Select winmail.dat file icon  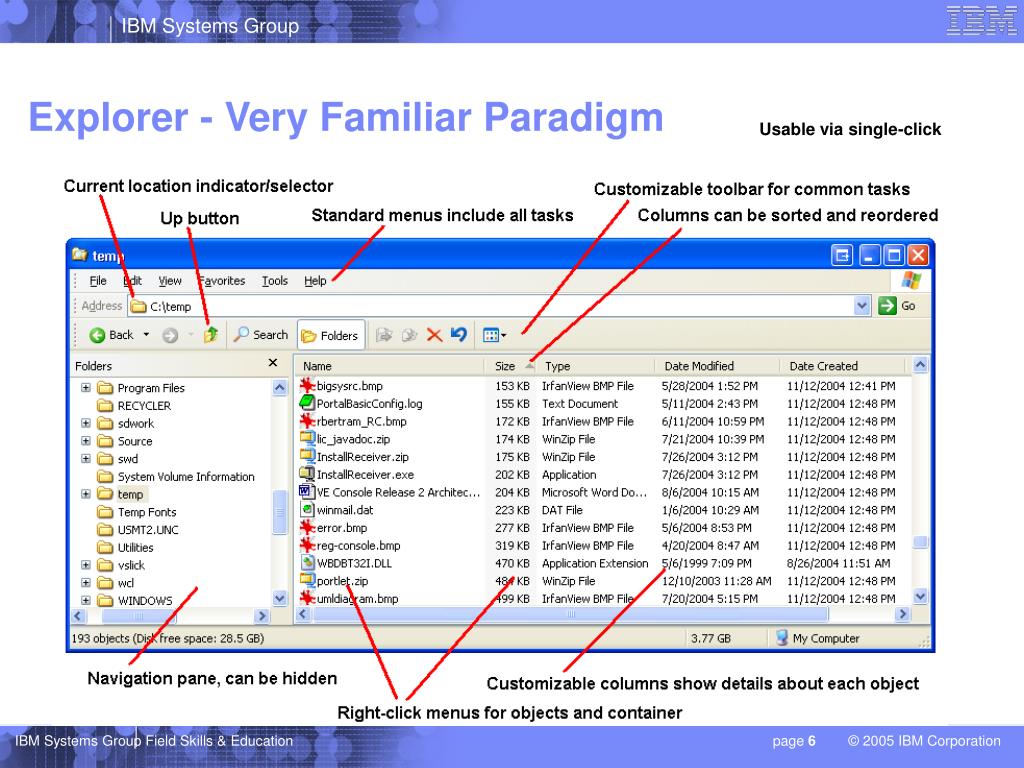point(307,509)
